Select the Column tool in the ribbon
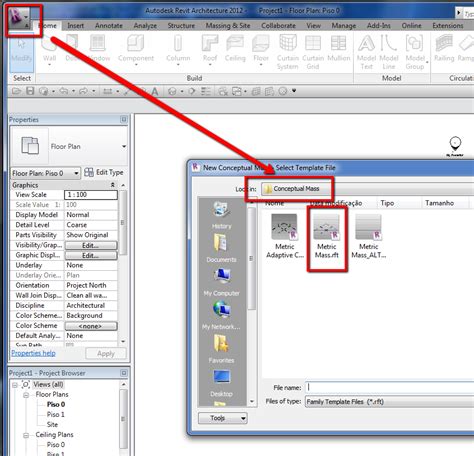This screenshot has width=474, height=456. tap(178, 48)
